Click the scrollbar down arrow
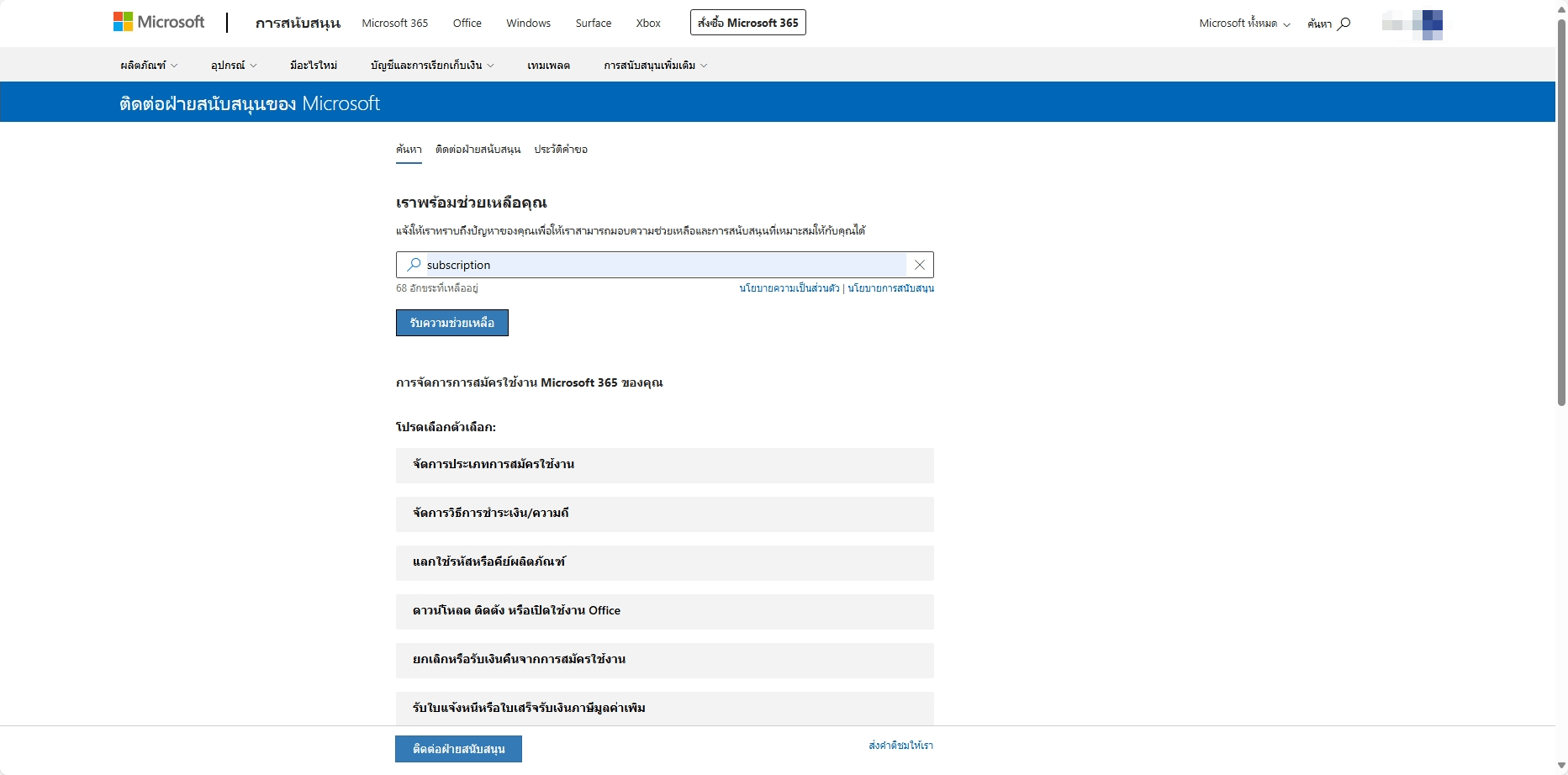Viewport: 1568px width, 775px height. [x=1561, y=766]
